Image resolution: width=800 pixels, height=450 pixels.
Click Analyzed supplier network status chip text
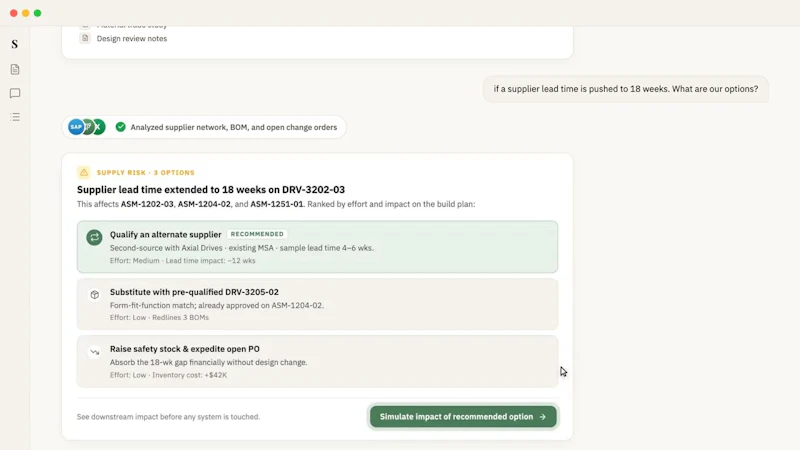(x=234, y=127)
